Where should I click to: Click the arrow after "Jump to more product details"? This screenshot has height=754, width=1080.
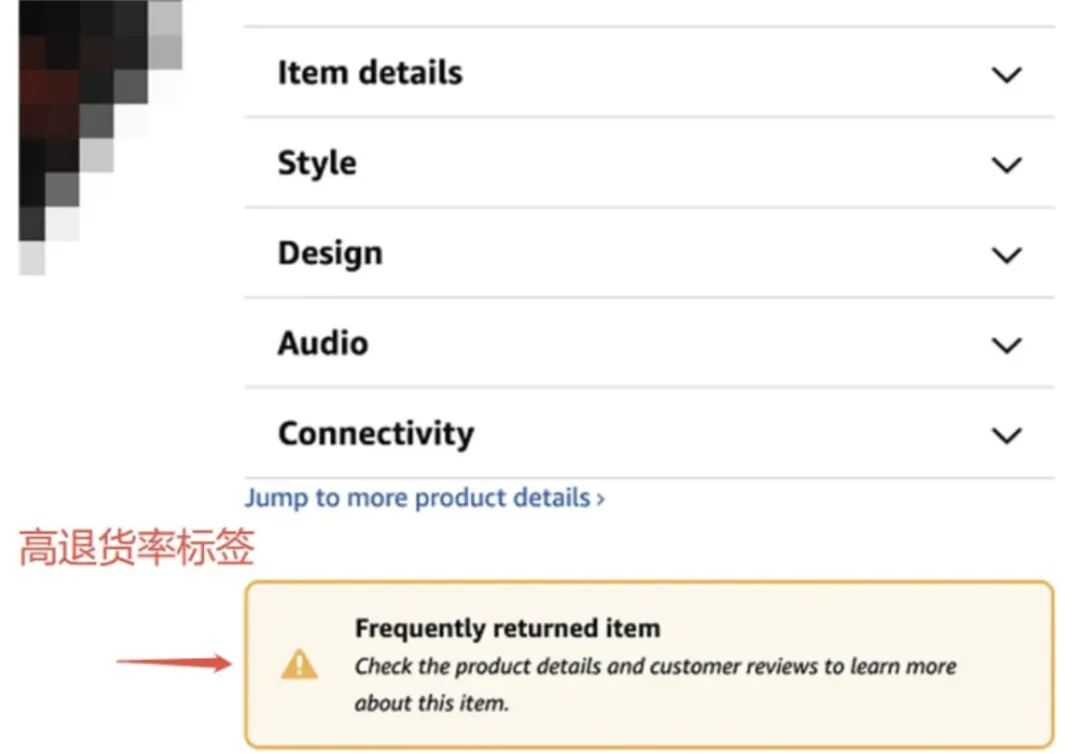tap(600, 498)
